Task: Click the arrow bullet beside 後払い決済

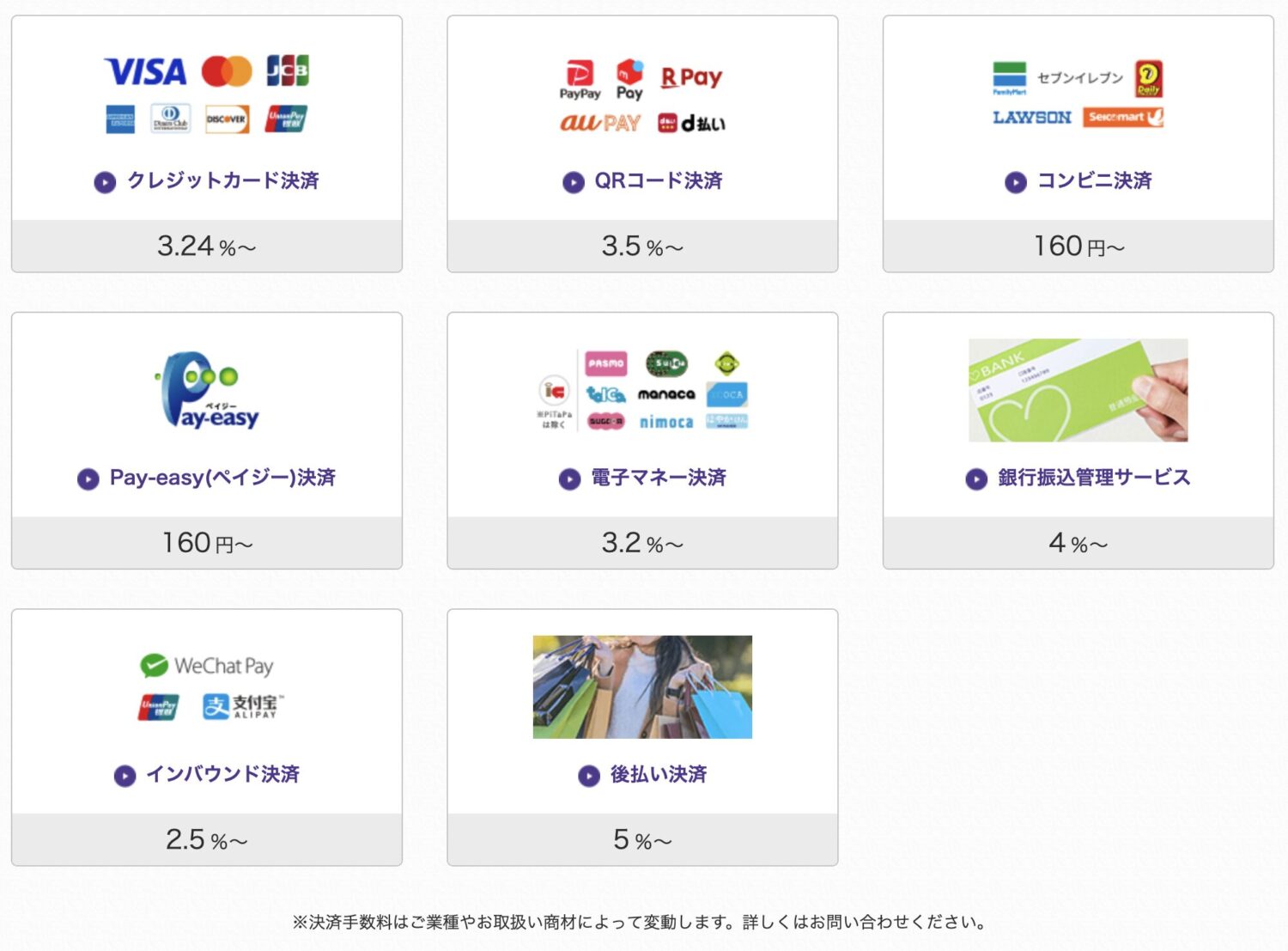Action: point(589,776)
